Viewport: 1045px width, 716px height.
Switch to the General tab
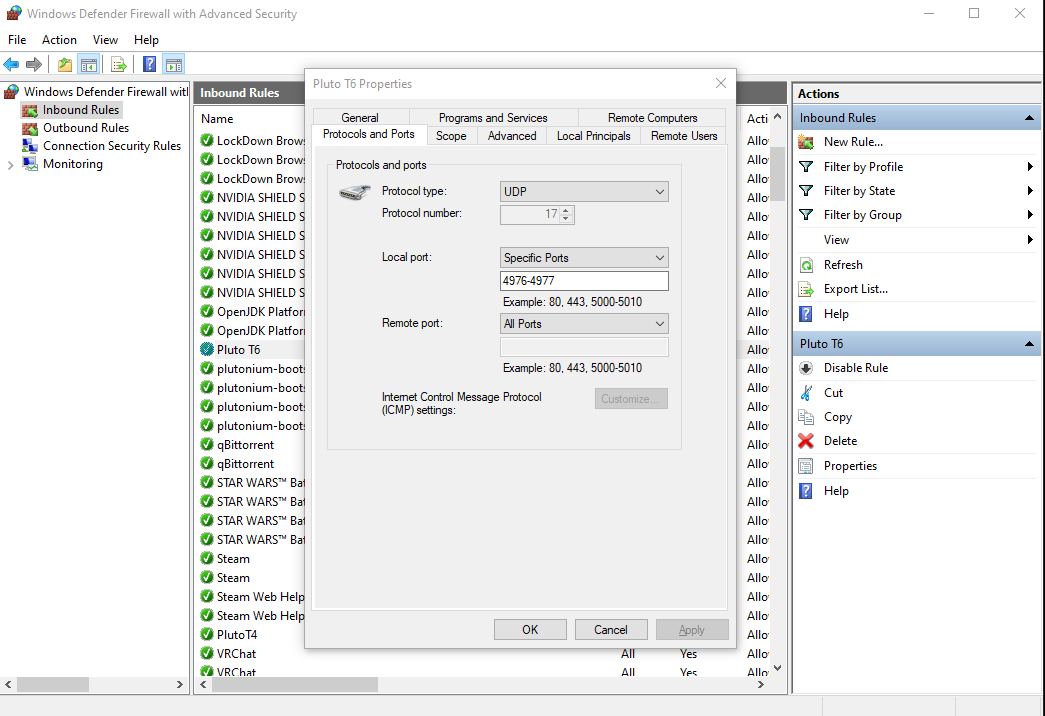pos(360,117)
